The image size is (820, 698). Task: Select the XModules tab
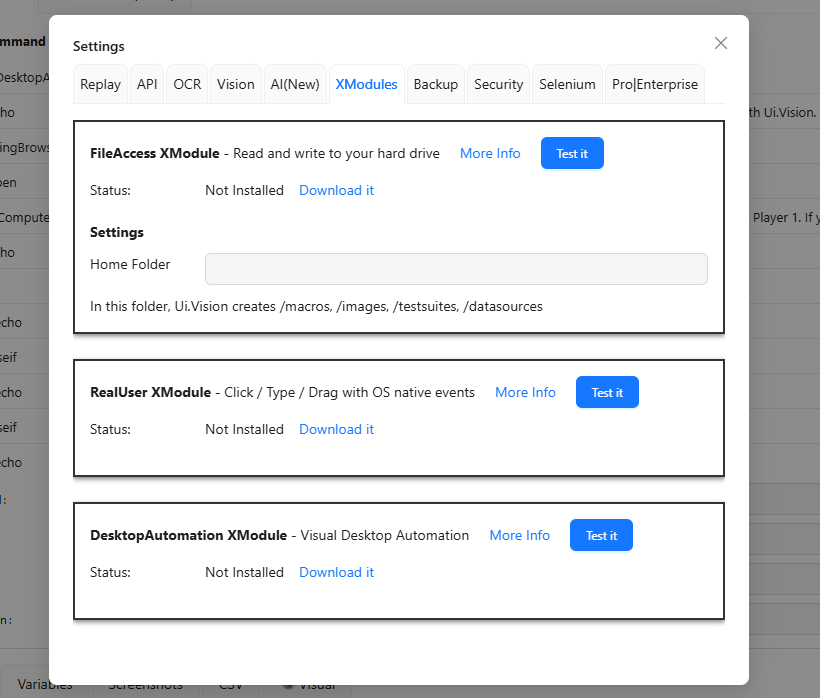click(x=366, y=85)
